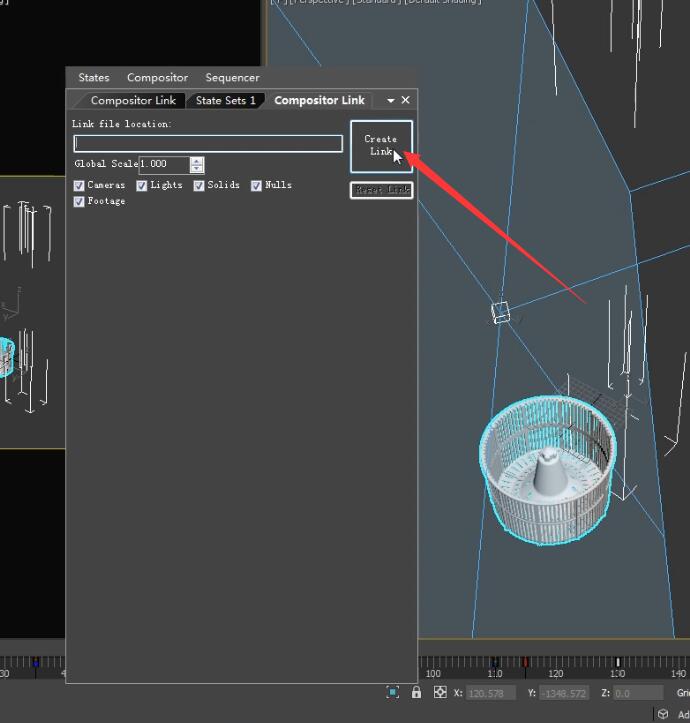Click frame 100 on the time ruler
This screenshot has height=723, width=690.
pyautogui.click(x=433, y=674)
